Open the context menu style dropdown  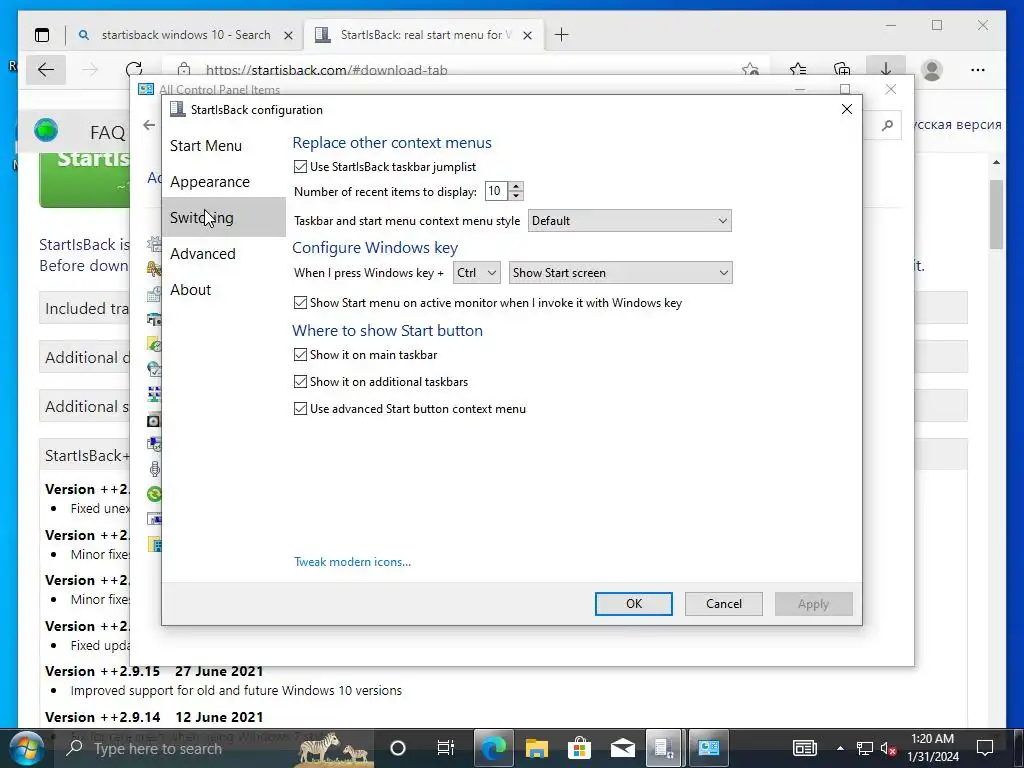[x=630, y=221]
